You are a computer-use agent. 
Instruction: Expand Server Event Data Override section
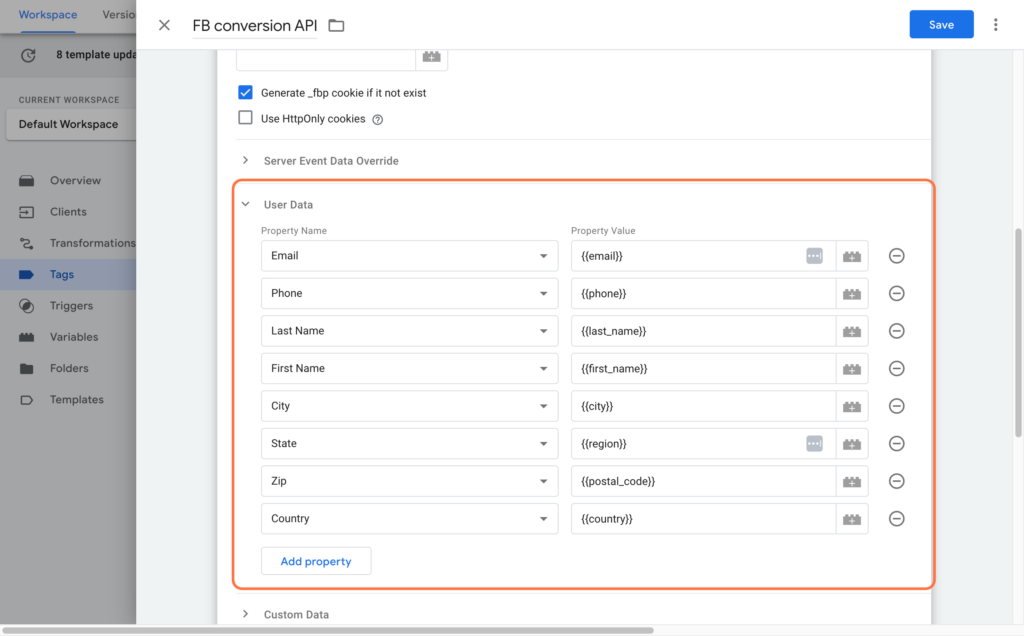tap(246, 160)
